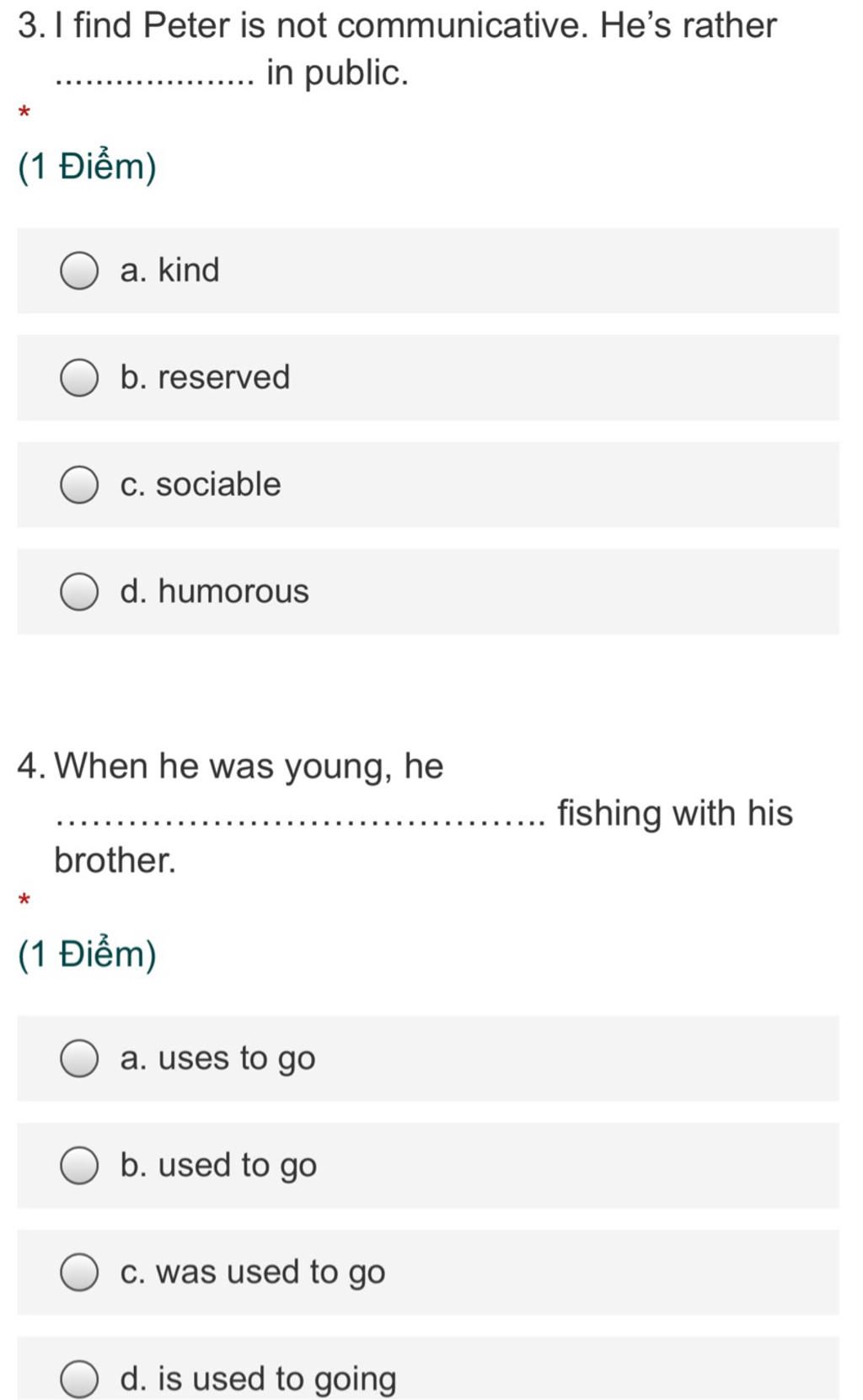Choose 'a. uses to go' radio button
Viewport: 863px width, 1400px height.
tap(79, 1058)
